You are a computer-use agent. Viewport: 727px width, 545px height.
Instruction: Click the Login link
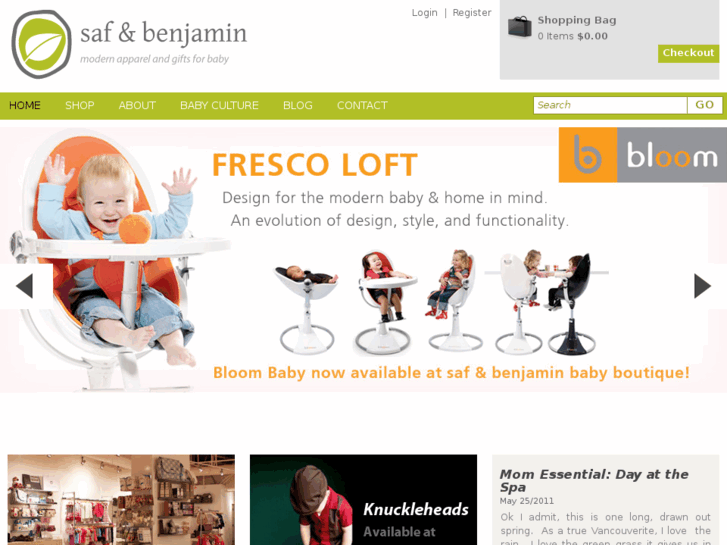coord(425,13)
